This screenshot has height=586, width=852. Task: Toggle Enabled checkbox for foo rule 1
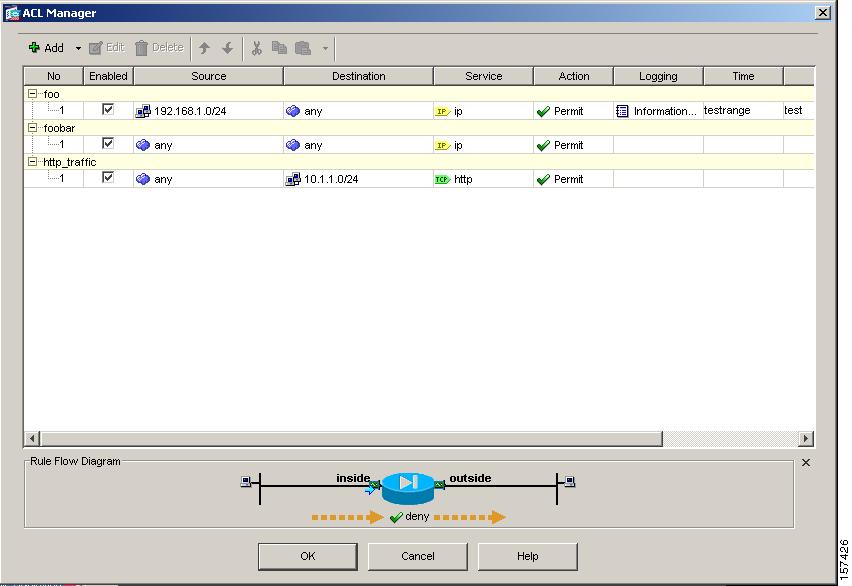click(x=108, y=109)
